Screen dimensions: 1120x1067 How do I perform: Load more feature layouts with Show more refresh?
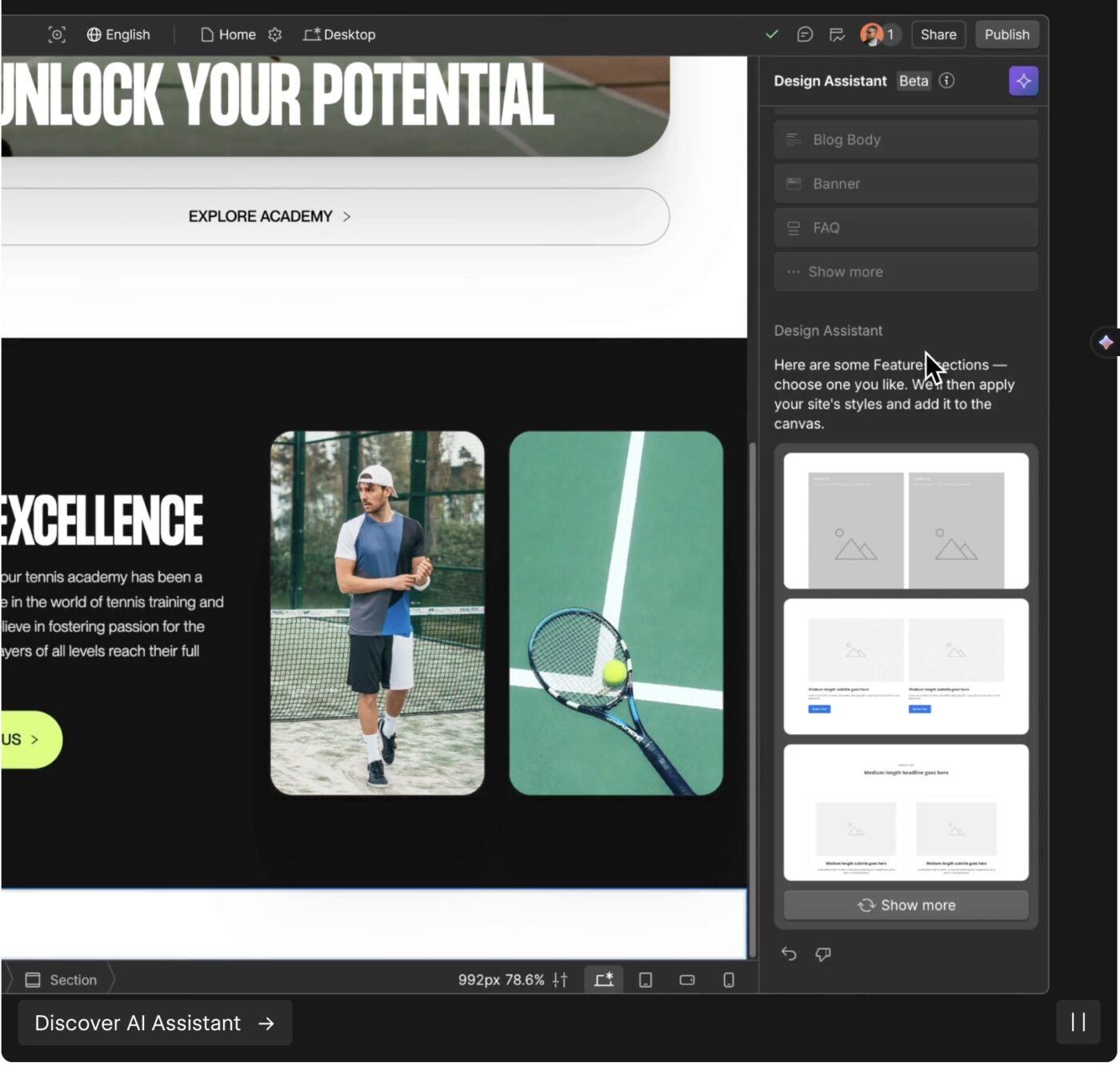906,905
